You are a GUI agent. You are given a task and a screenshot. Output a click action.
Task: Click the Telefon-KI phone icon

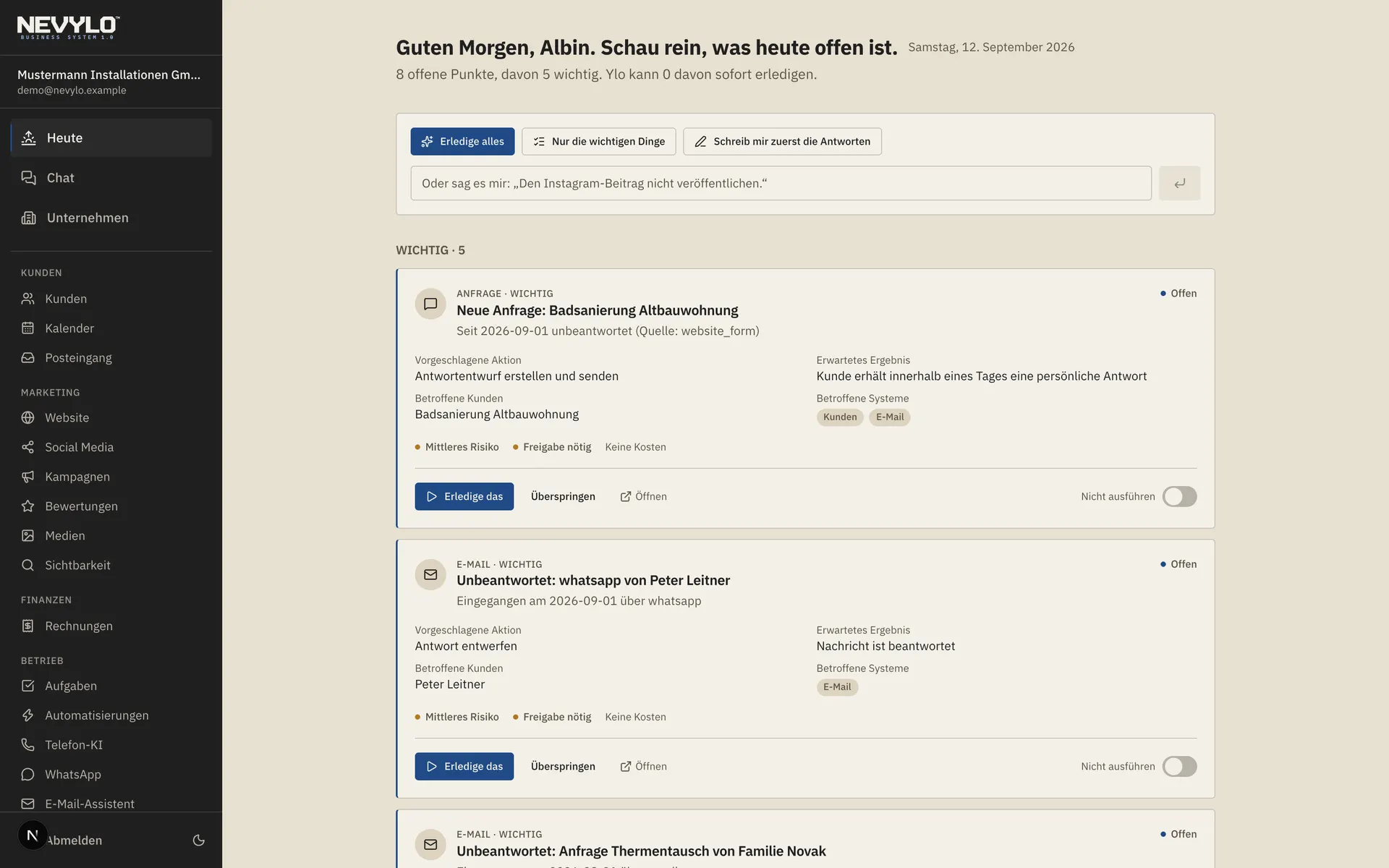click(x=28, y=745)
